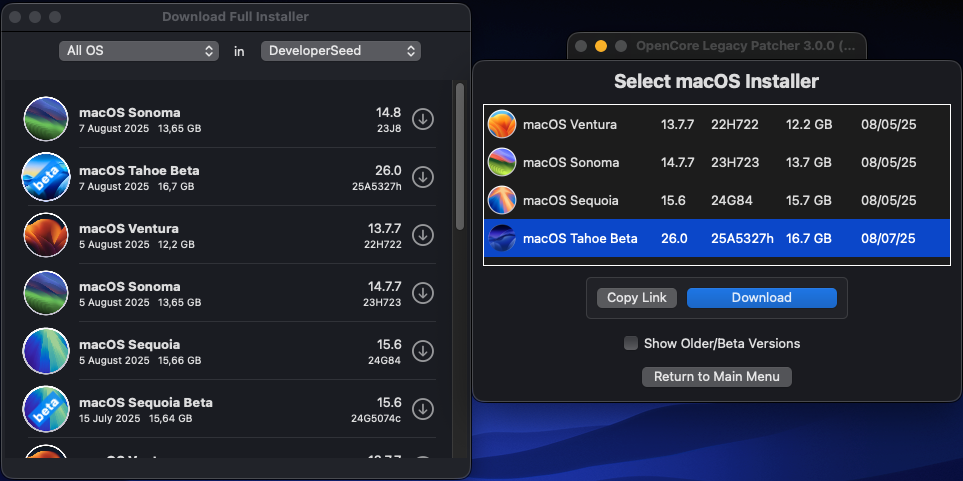Click Sonoma icon in Select macOS Installer
963x481 pixels.
point(502,163)
